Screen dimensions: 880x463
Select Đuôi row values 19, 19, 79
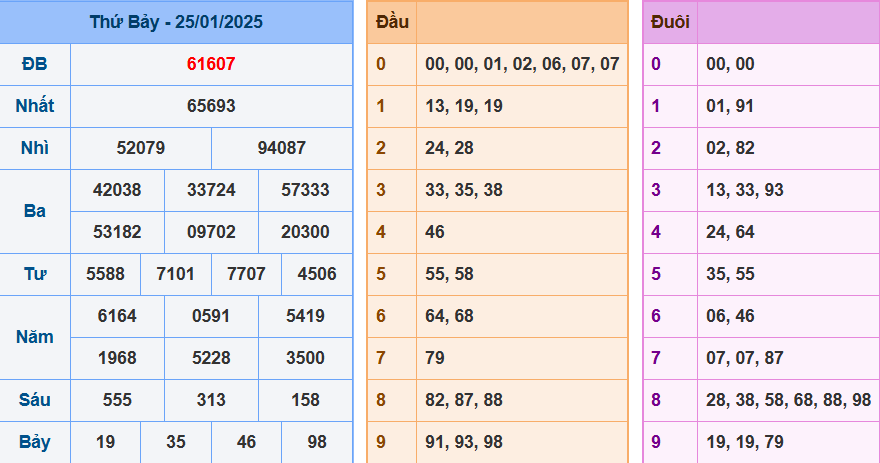(745, 442)
